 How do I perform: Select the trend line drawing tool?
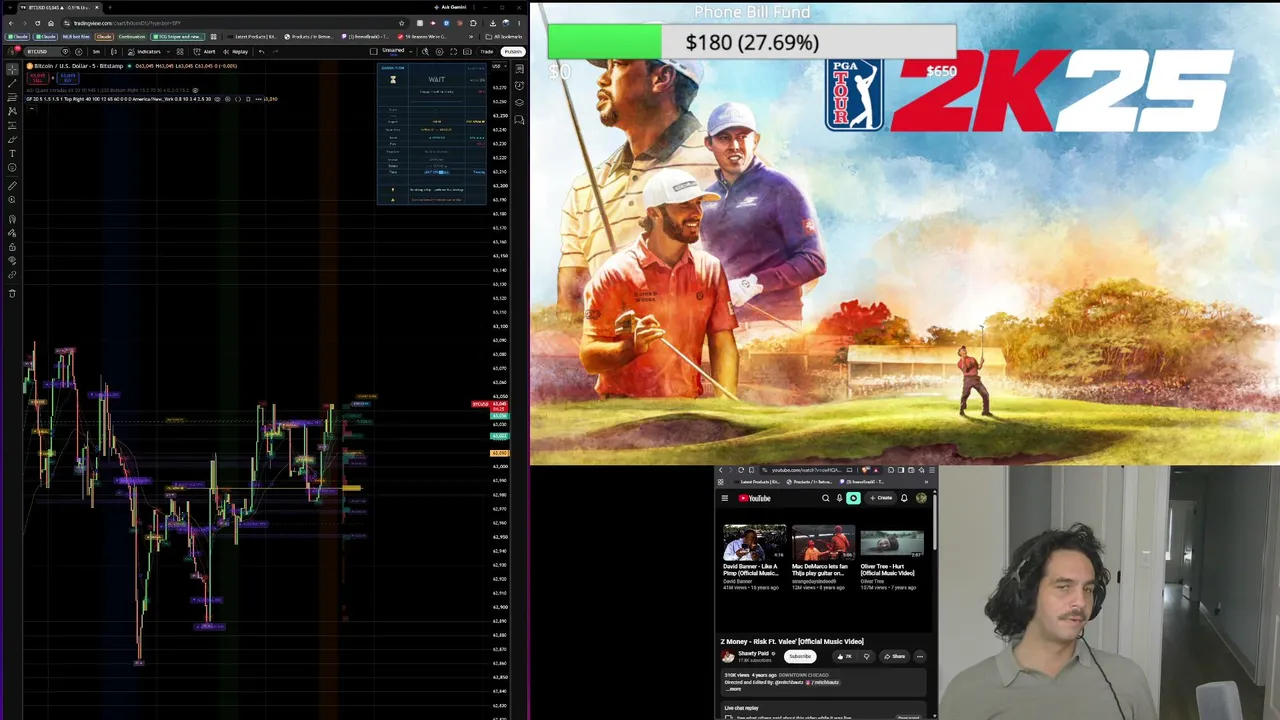click(x=12, y=83)
